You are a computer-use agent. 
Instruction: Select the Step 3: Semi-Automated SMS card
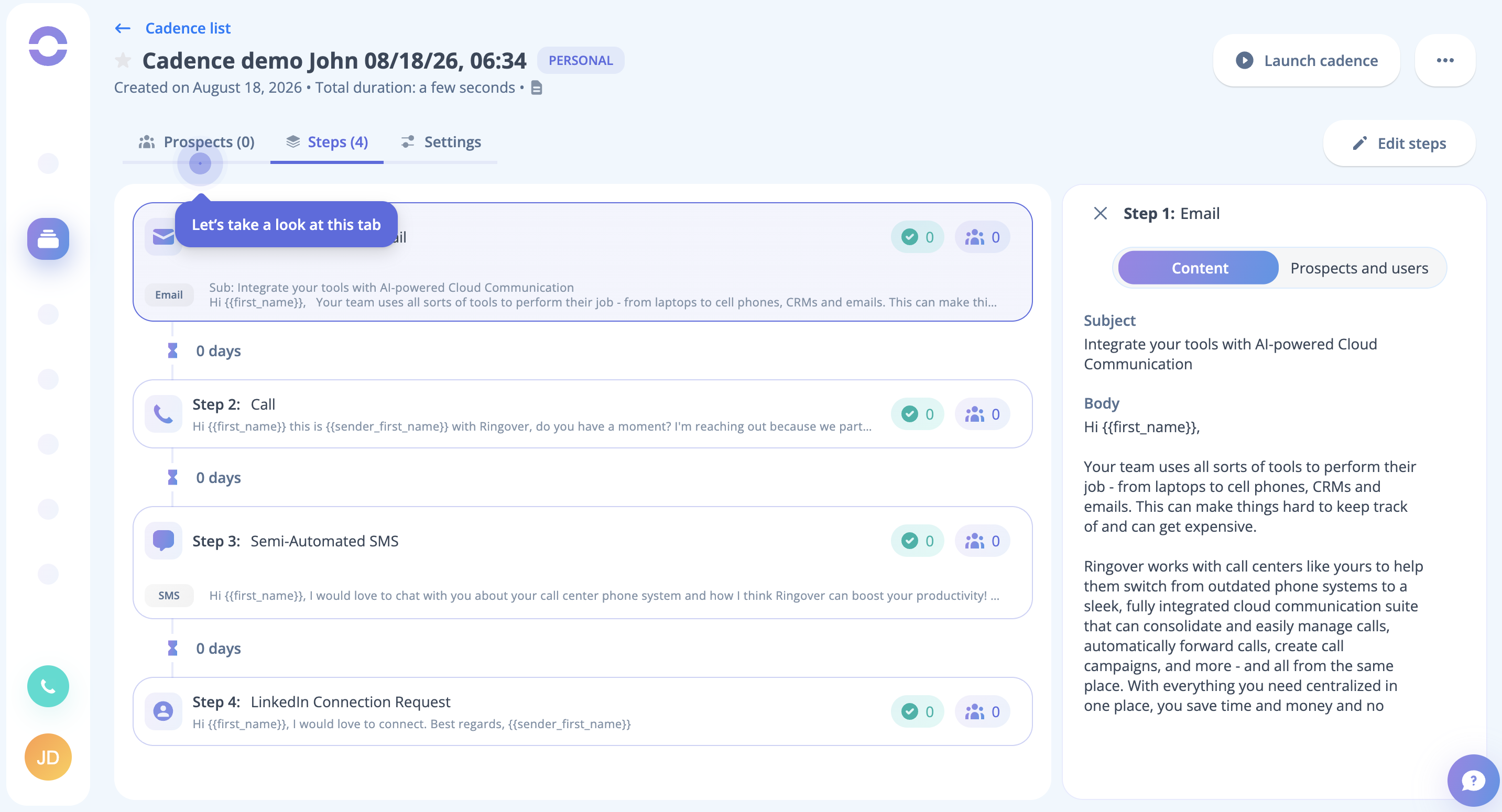tap(582, 563)
